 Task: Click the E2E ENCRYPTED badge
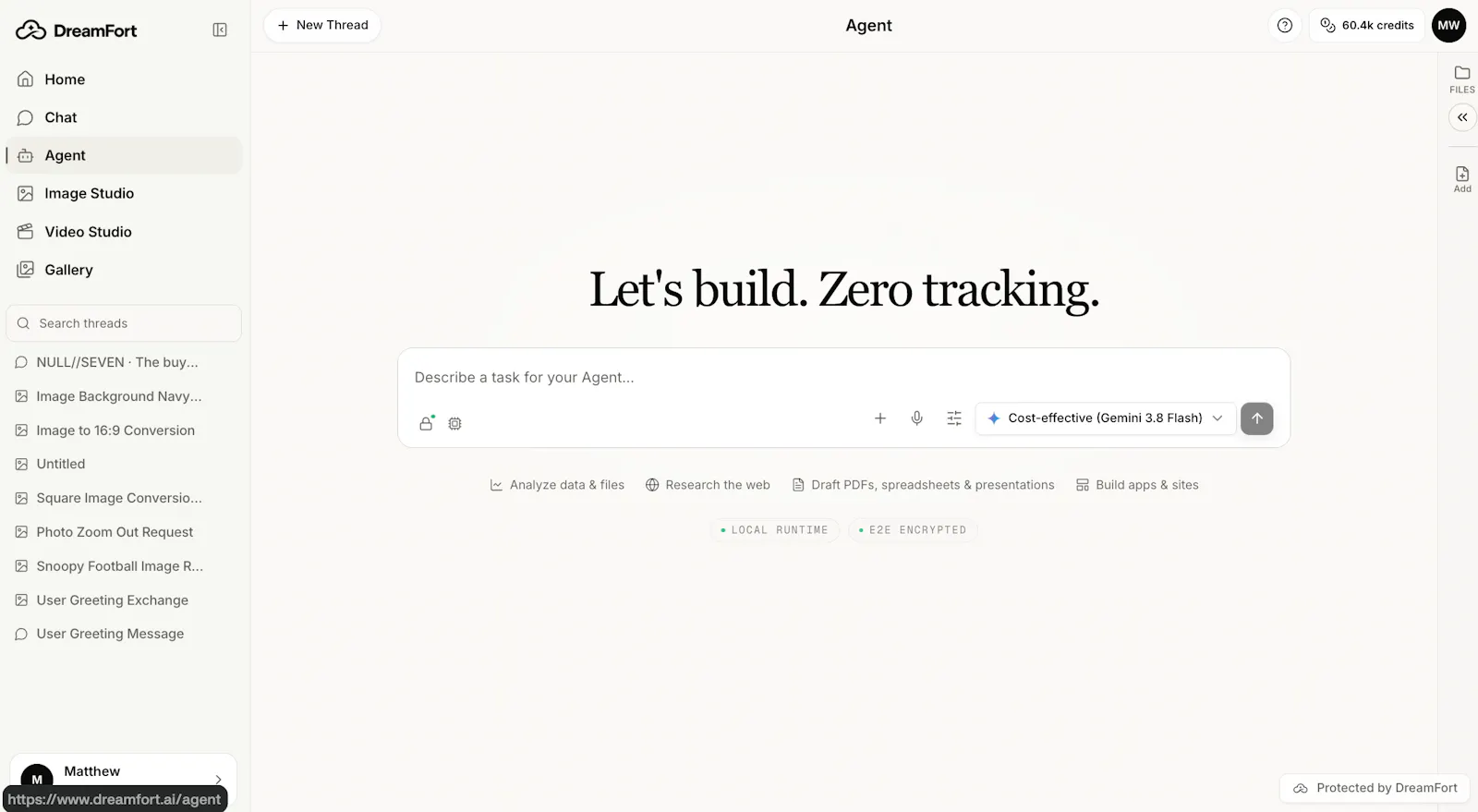click(x=913, y=530)
